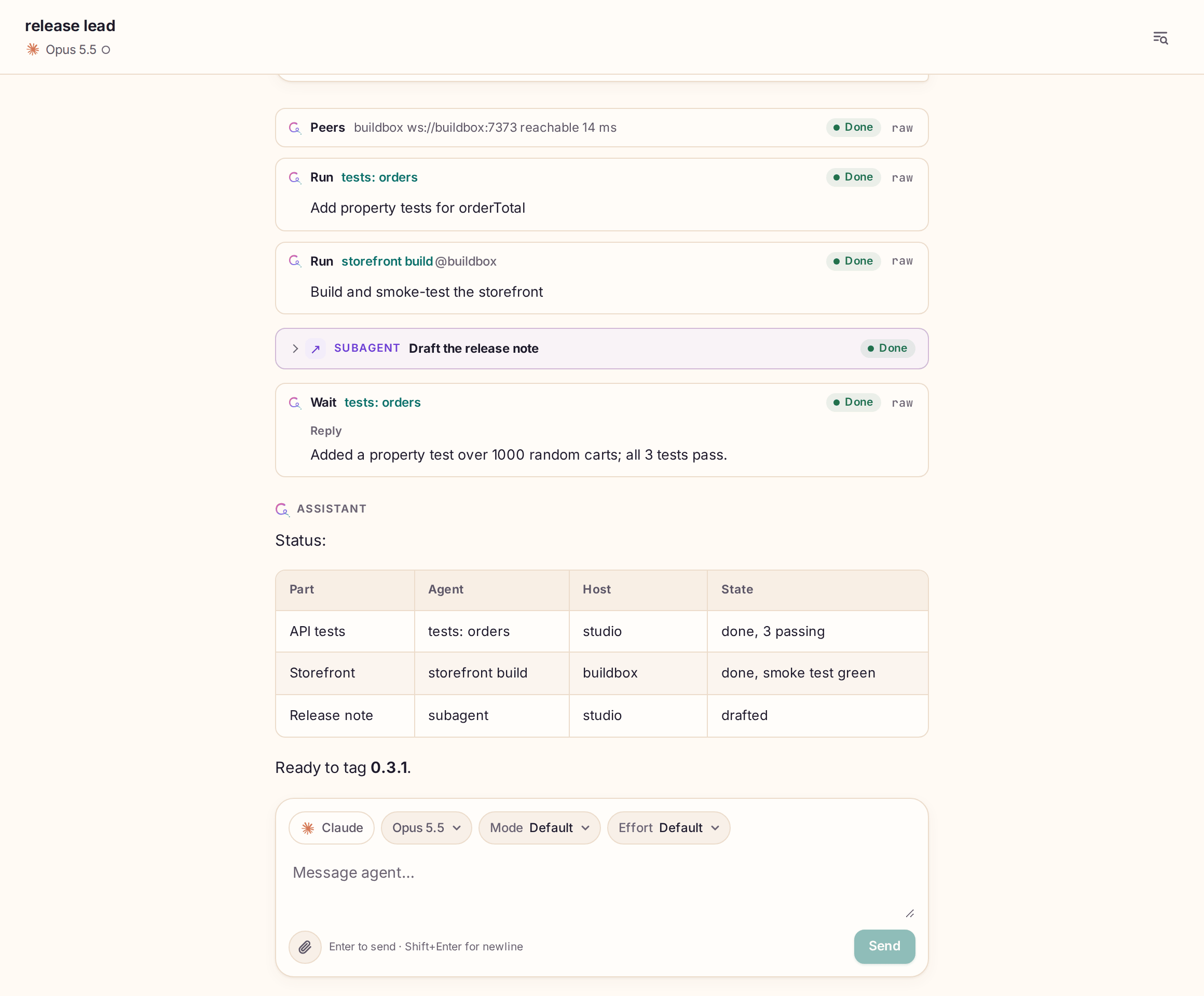This screenshot has height=996, width=1204.
Task: Click the agent icon on Run storefront build card
Action: click(x=295, y=261)
